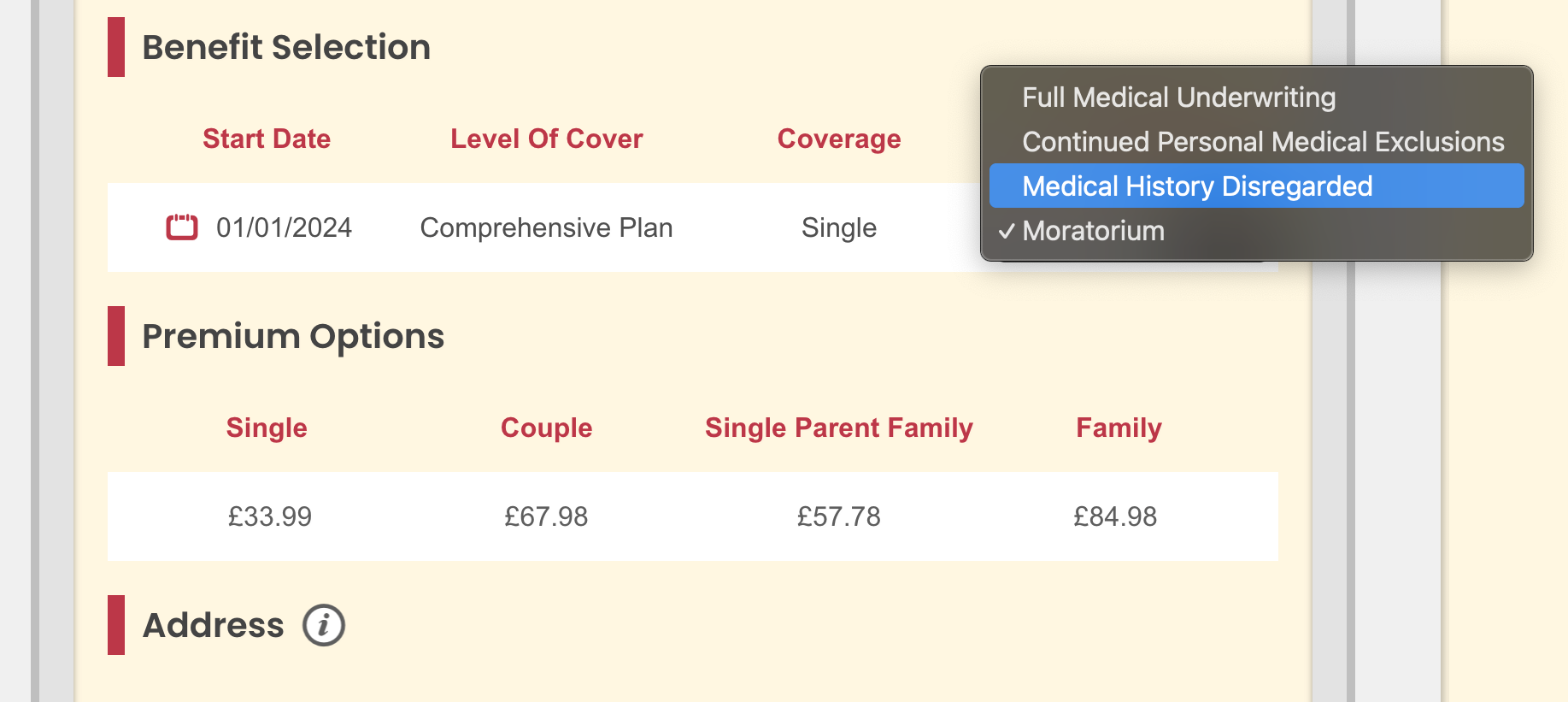The image size is (1568, 702).
Task: Open the Single coverage dropdown
Action: pos(838,227)
